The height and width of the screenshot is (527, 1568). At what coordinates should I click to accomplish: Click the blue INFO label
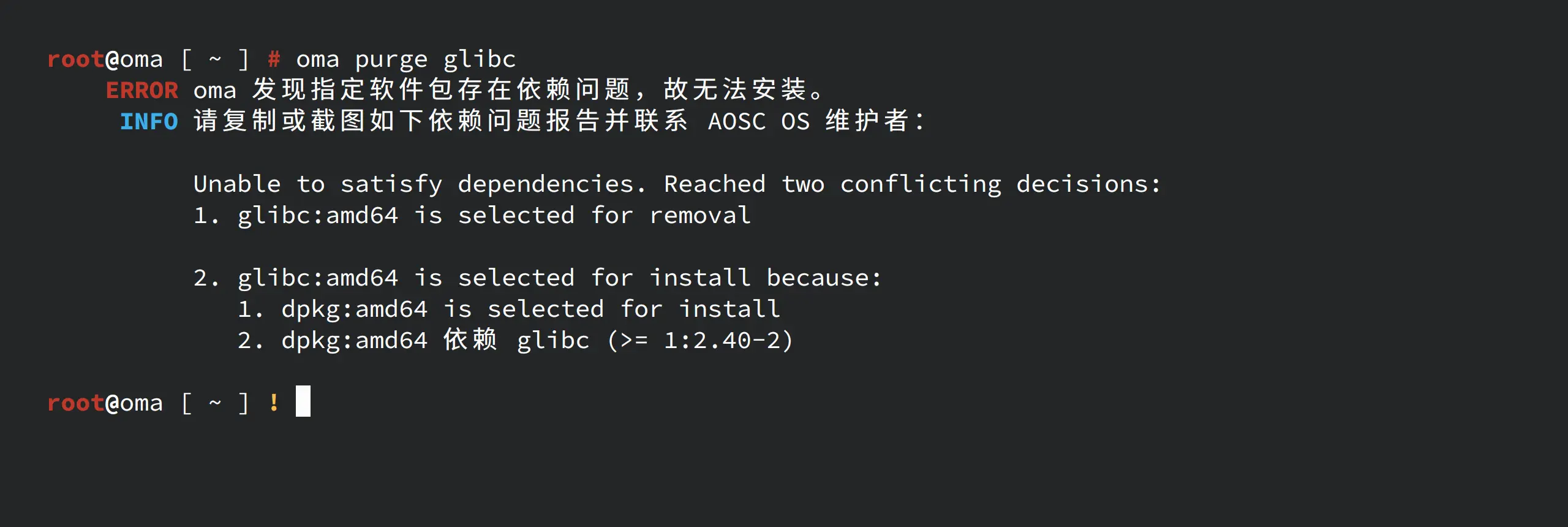point(149,121)
